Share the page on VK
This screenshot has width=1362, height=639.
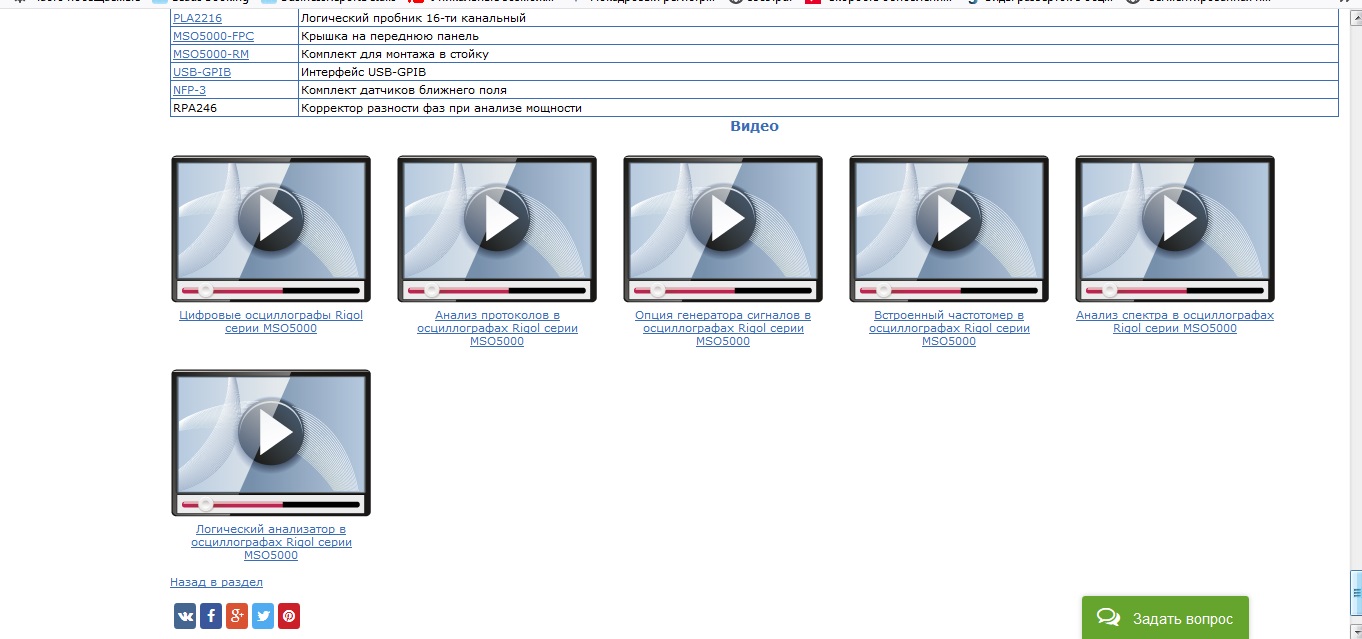[185, 616]
